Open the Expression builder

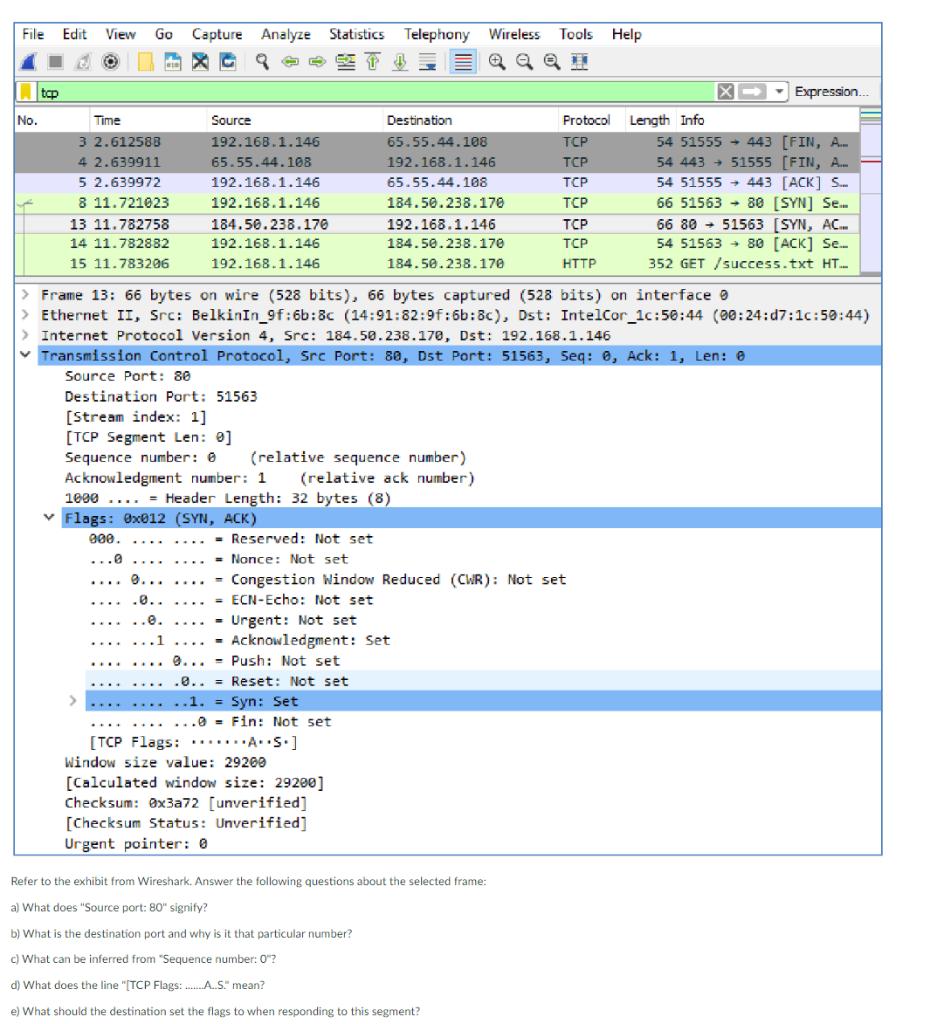pyautogui.click(x=831, y=92)
